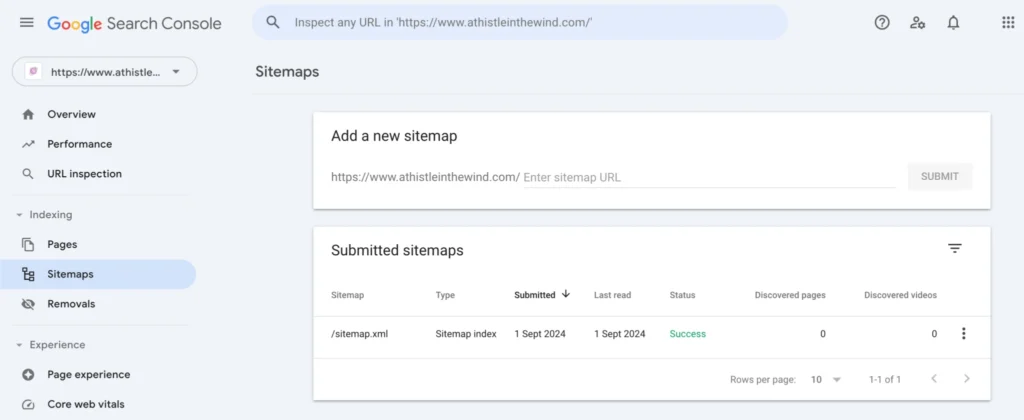This screenshot has width=1024, height=420.
Task: Open the Performance report
Action: pos(79,144)
